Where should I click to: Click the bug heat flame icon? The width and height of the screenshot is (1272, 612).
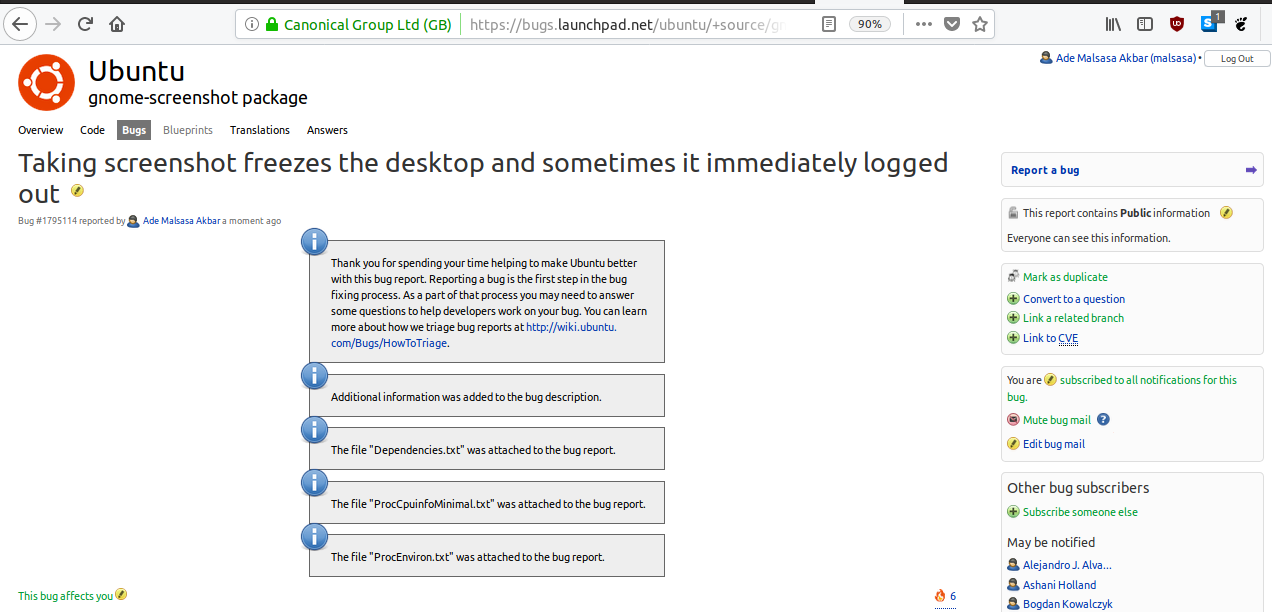click(940, 596)
